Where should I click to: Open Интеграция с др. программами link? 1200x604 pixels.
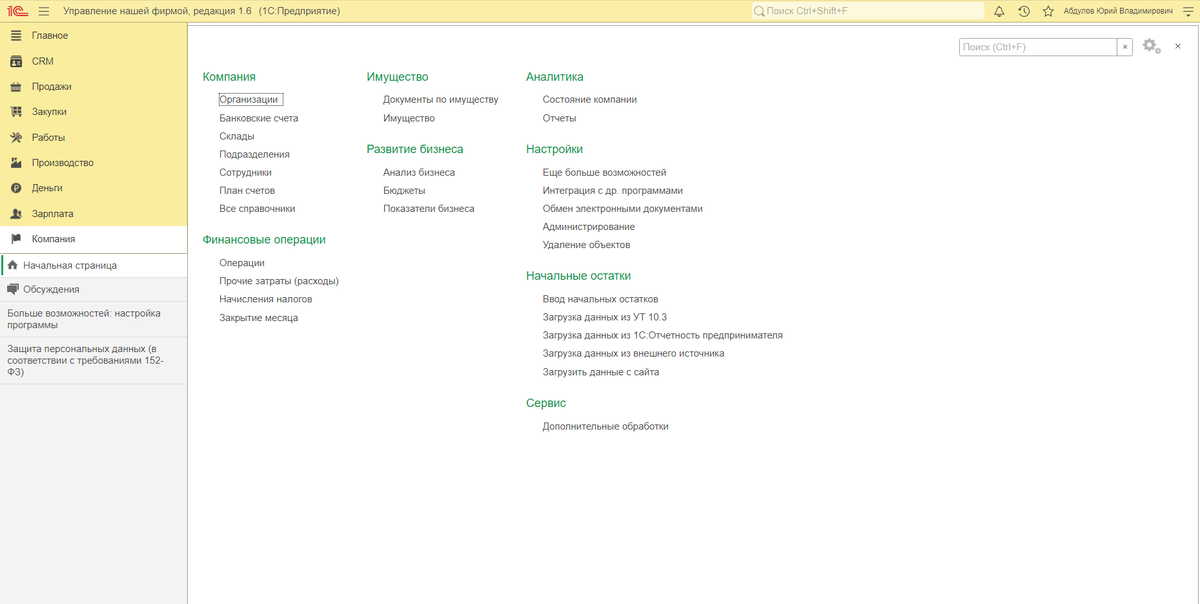613,190
